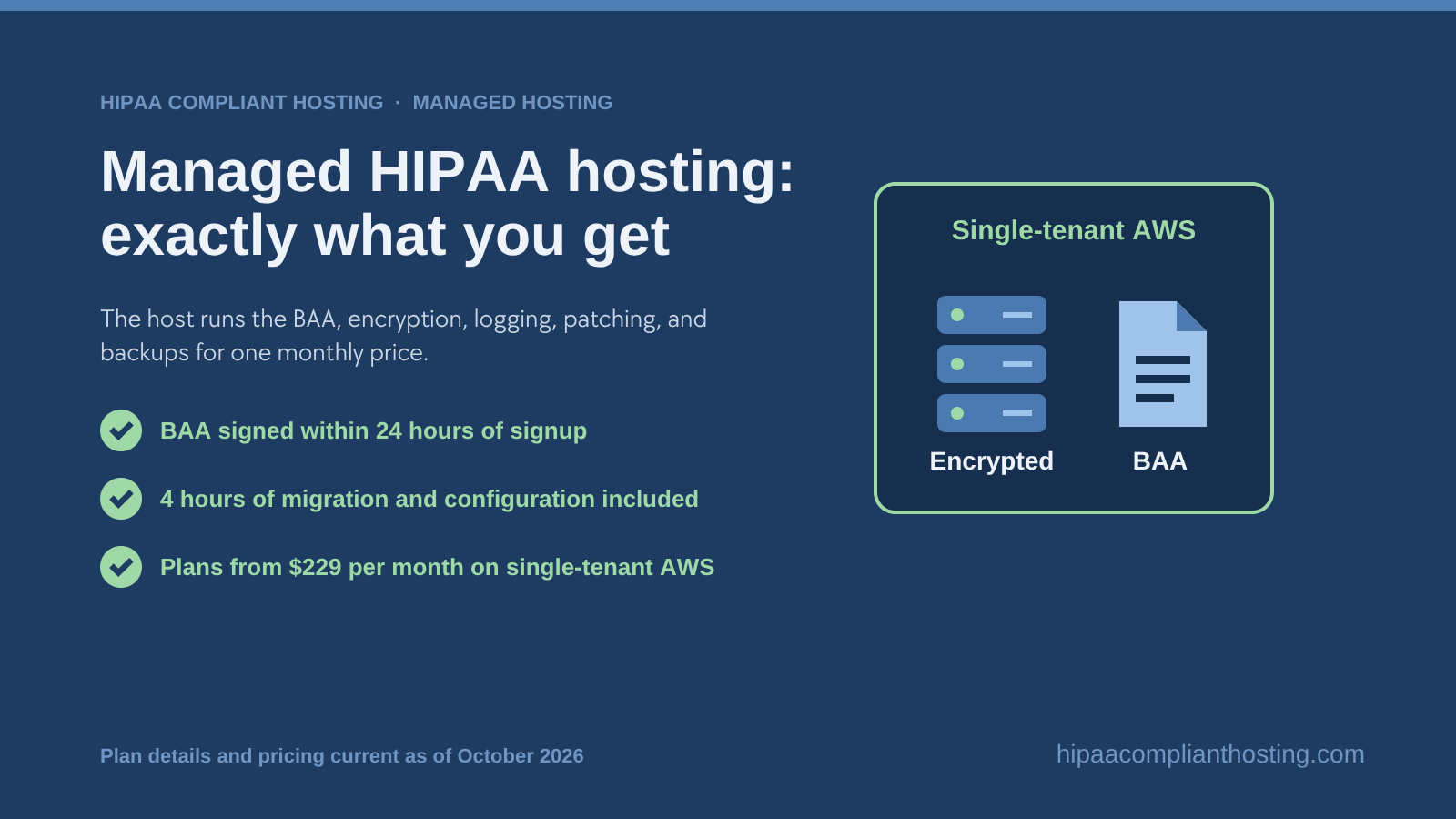Click the footer note Plan details and pricing current
Viewport: 1456px width, 819px height.
(x=342, y=756)
